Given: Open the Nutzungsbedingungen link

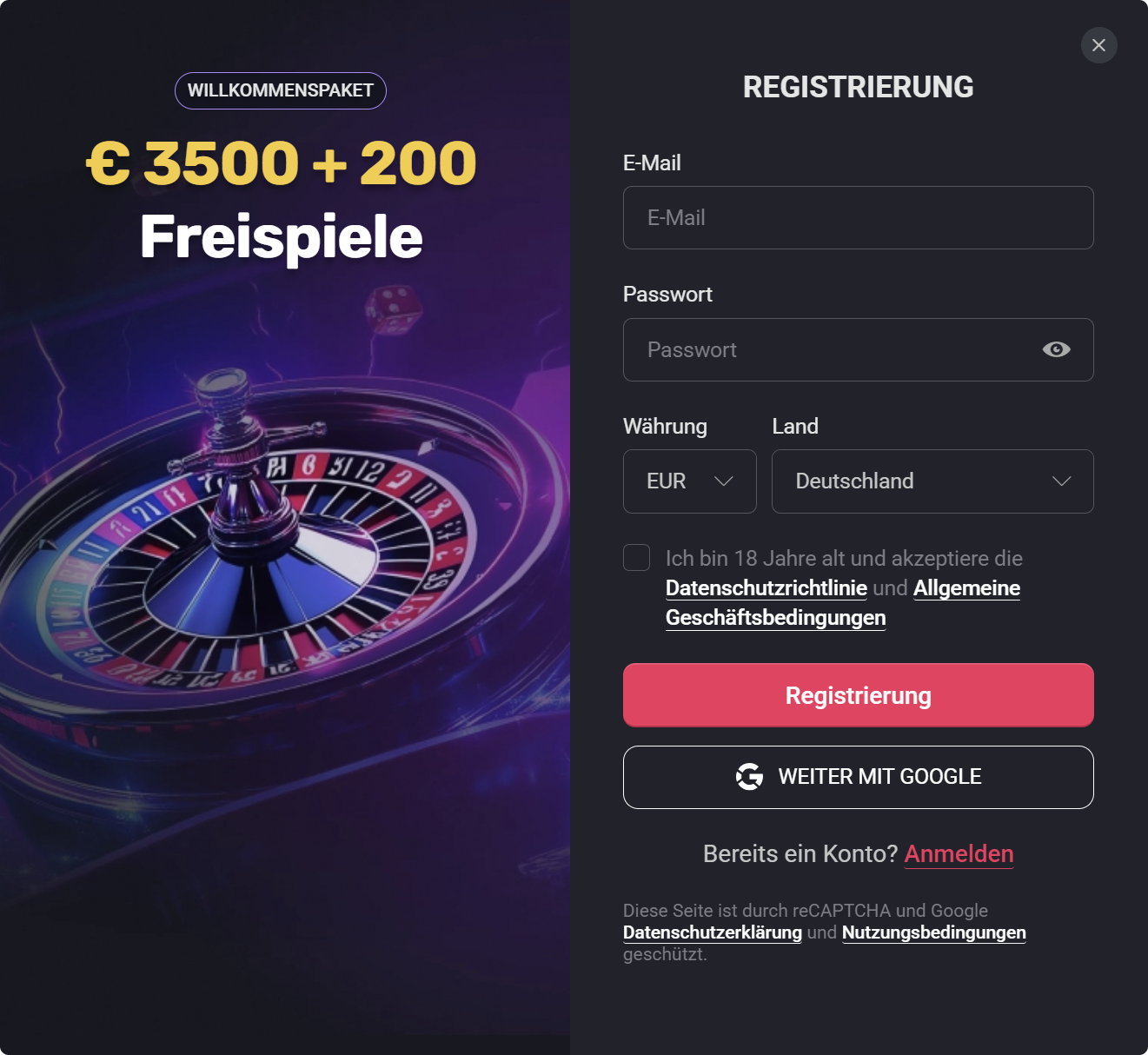Looking at the screenshot, I should point(934,932).
